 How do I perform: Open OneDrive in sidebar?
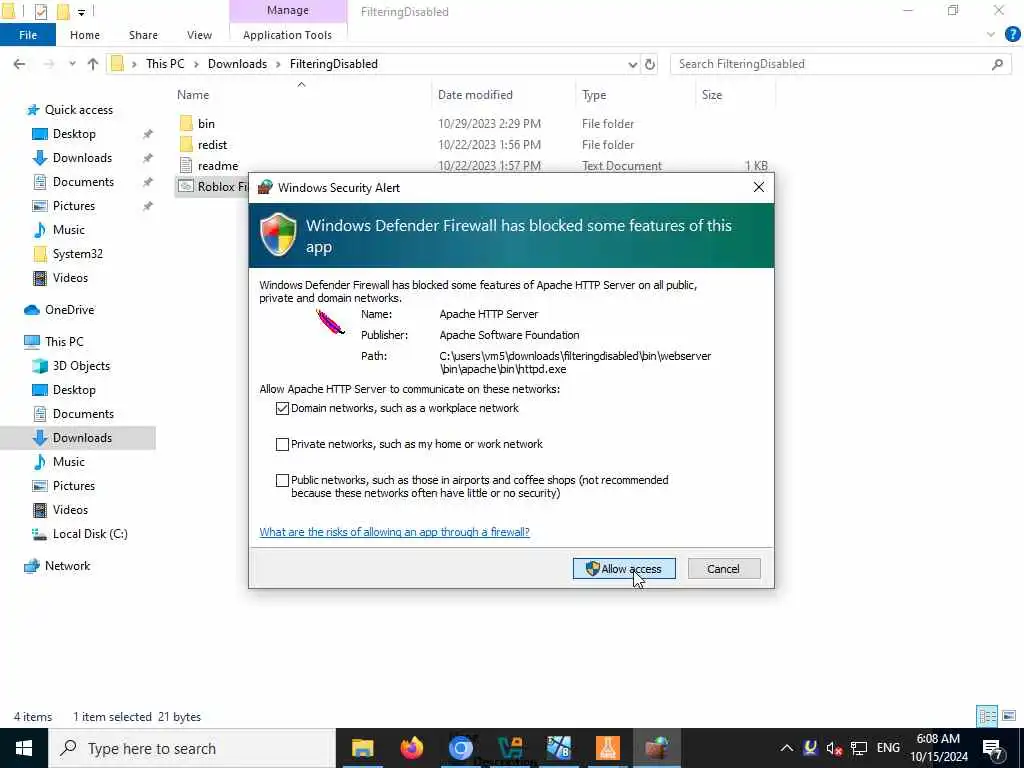click(x=69, y=310)
